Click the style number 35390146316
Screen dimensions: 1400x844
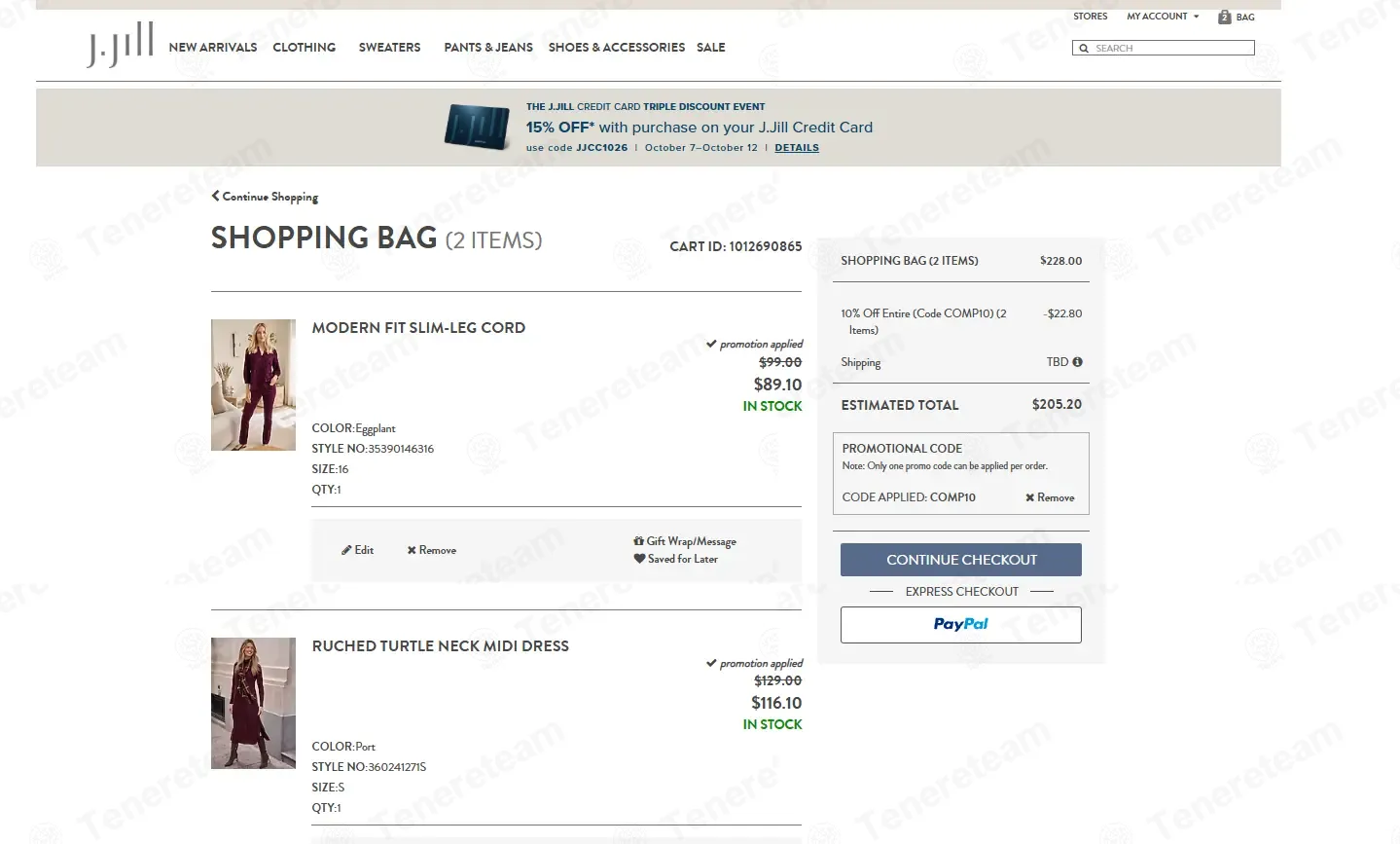401,449
